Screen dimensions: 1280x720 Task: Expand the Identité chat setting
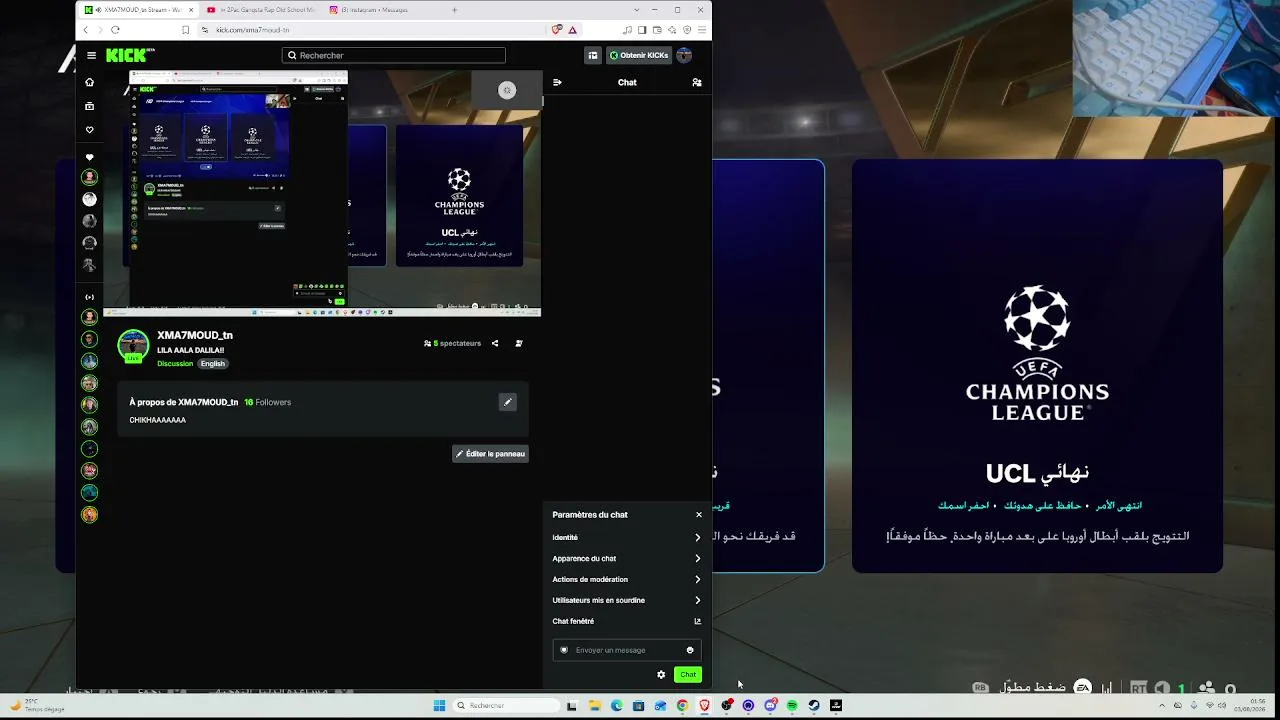pyautogui.click(x=627, y=537)
